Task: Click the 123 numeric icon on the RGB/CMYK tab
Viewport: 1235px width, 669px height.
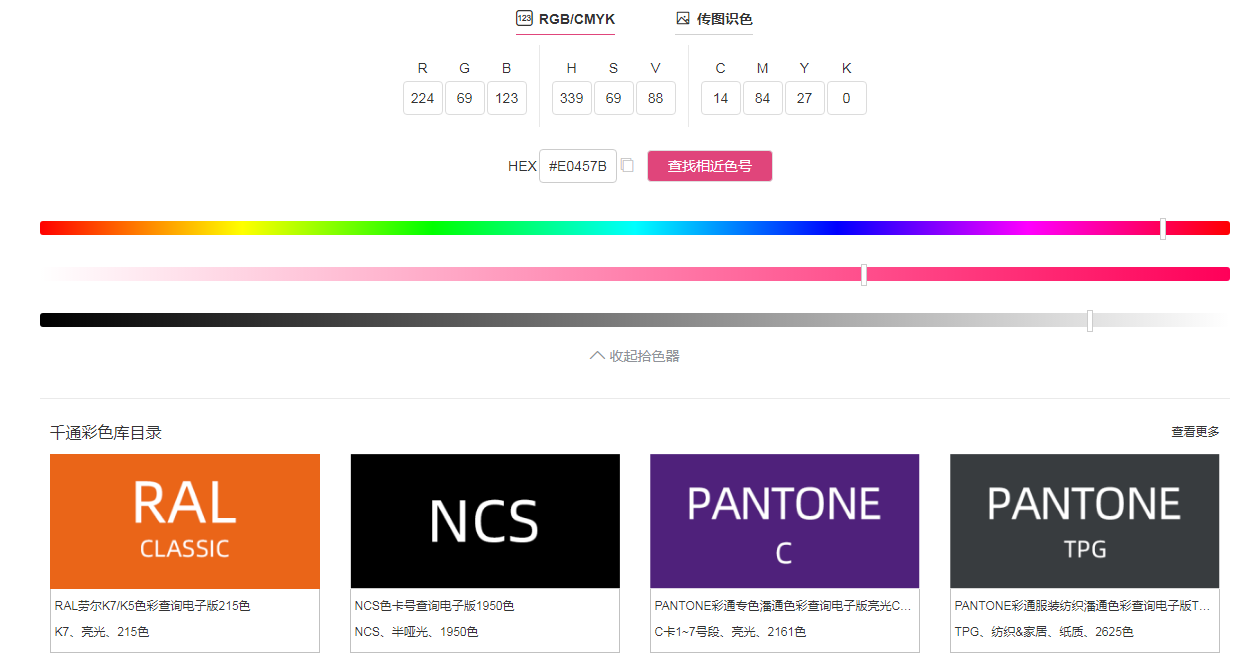Action: [527, 18]
